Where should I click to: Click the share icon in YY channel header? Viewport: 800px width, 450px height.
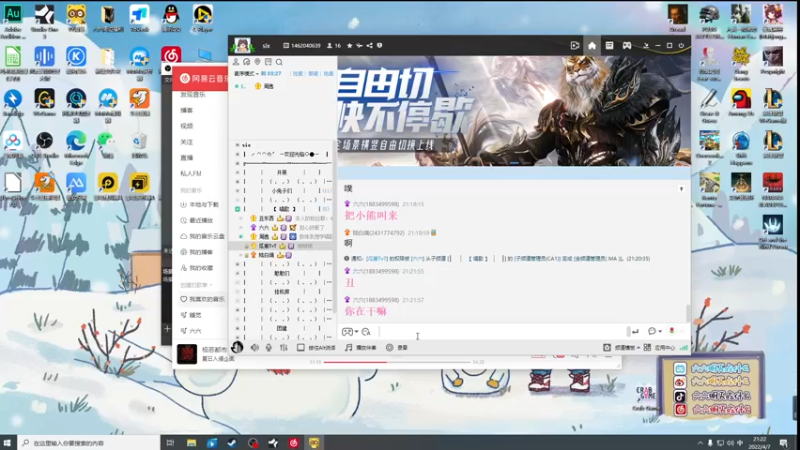pos(369,45)
